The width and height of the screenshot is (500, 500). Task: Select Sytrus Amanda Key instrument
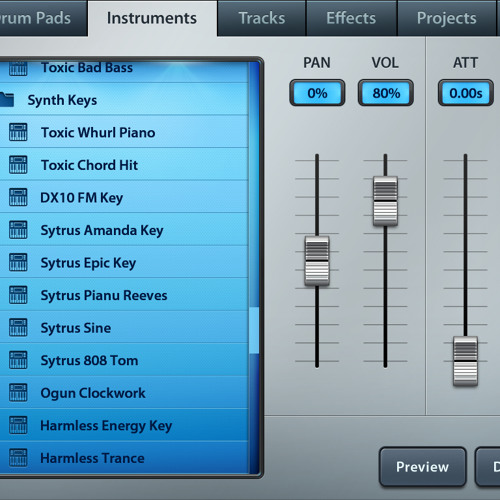tap(124, 229)
